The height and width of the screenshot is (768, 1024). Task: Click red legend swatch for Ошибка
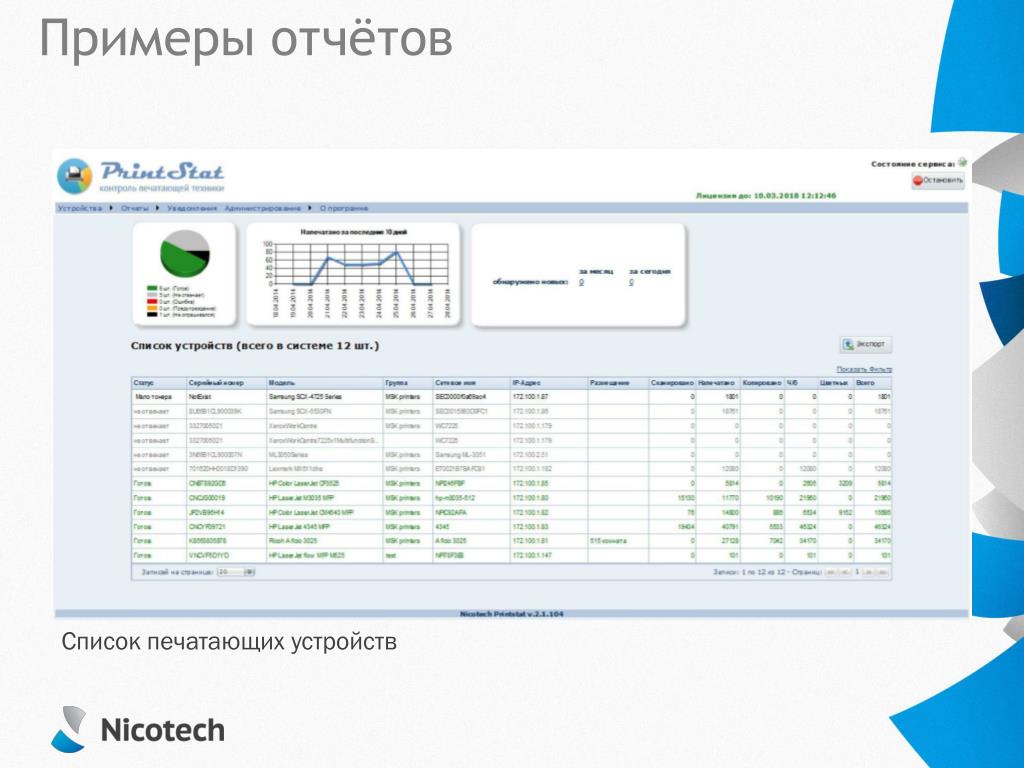coord(152,302)
